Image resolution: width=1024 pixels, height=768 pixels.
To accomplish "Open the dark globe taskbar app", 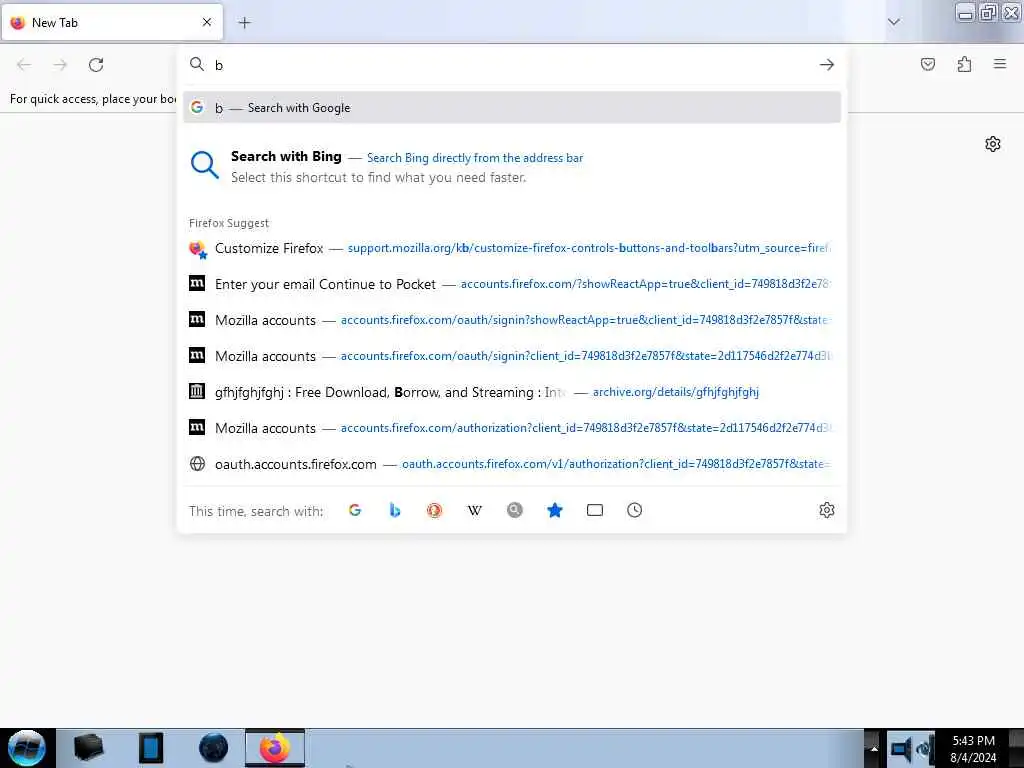I will 214,748.
